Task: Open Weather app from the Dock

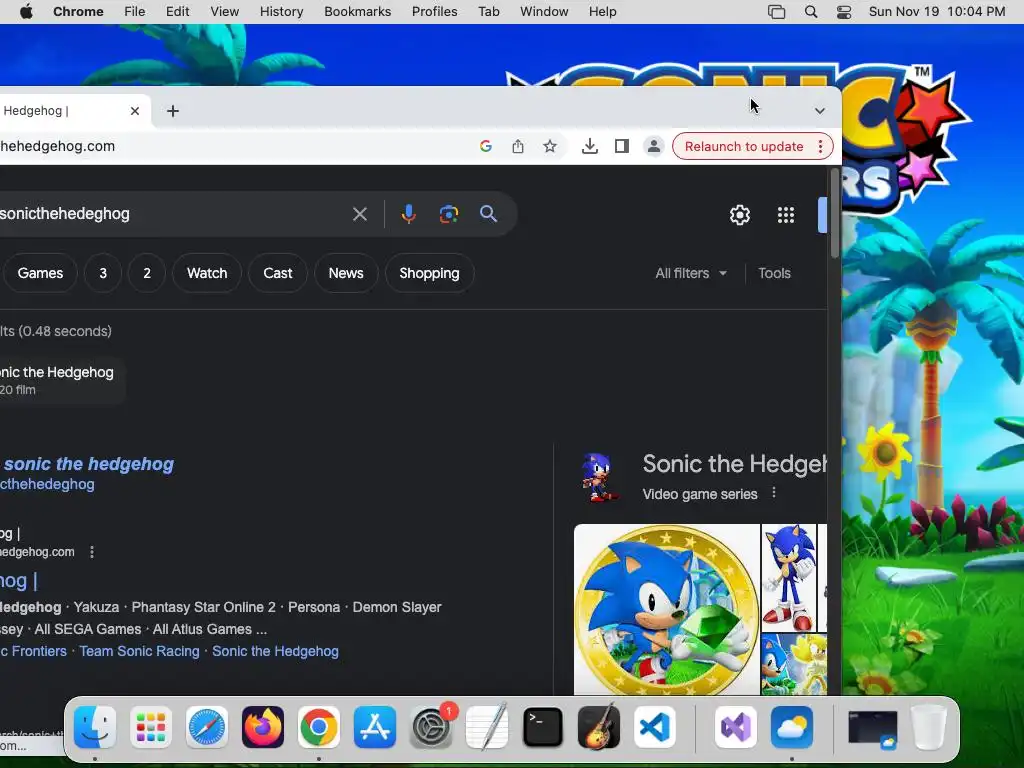Action: (792, 727)
